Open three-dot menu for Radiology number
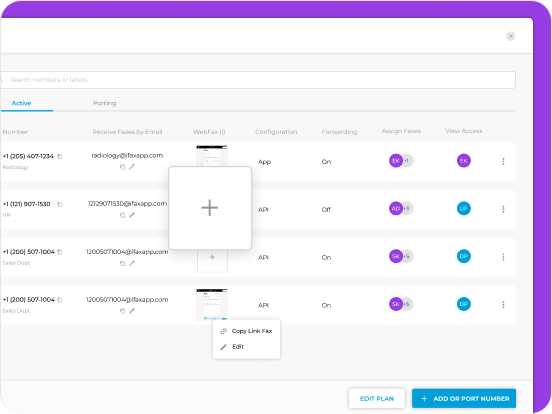552x414 pixels. 503,161
